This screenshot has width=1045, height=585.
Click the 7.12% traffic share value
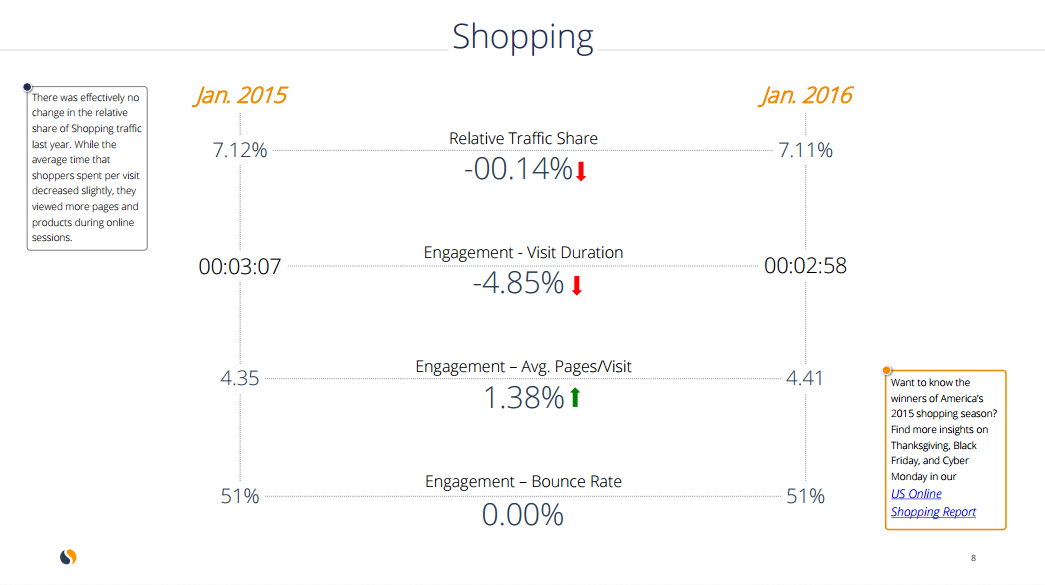pos(240,151)
